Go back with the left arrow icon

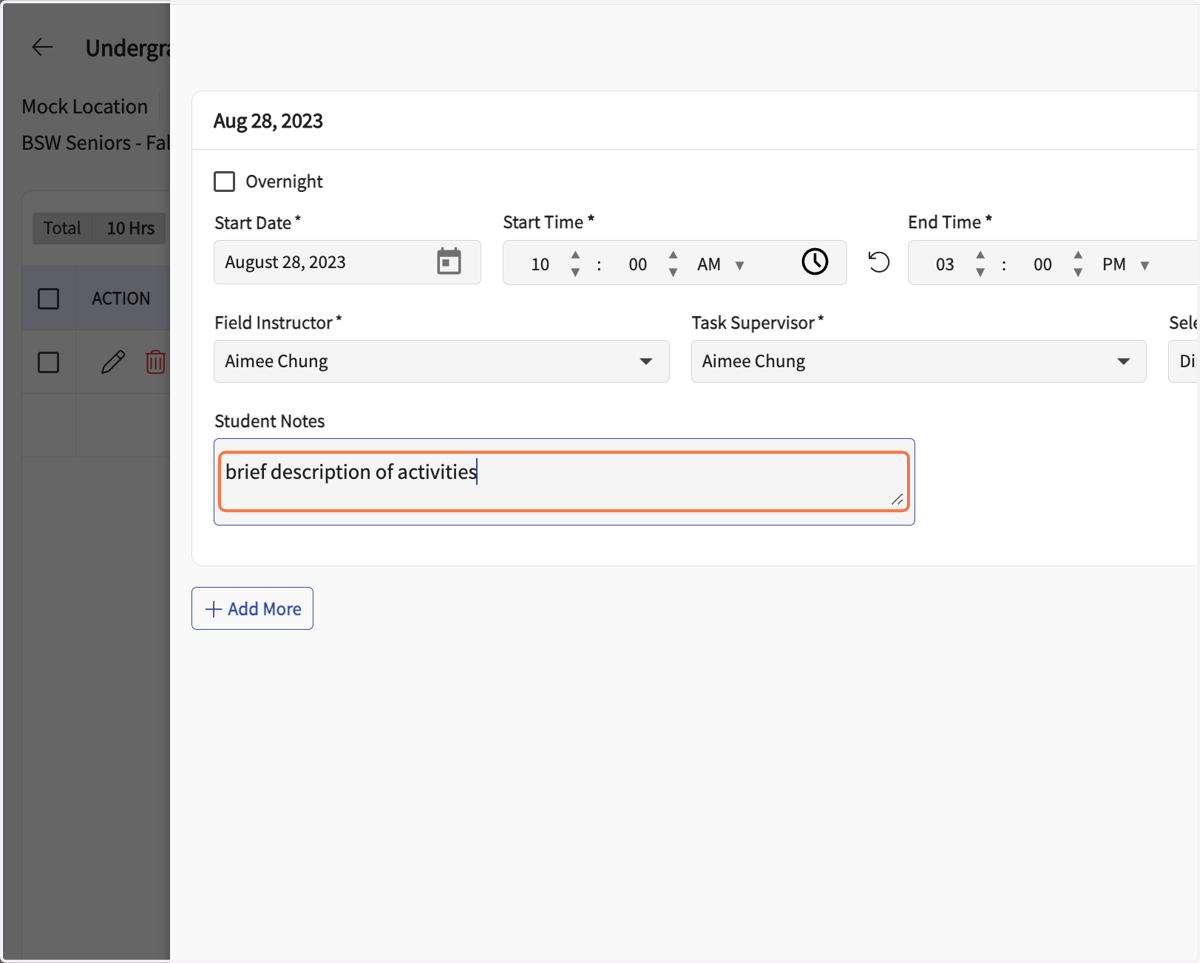(x=42, y=47)
